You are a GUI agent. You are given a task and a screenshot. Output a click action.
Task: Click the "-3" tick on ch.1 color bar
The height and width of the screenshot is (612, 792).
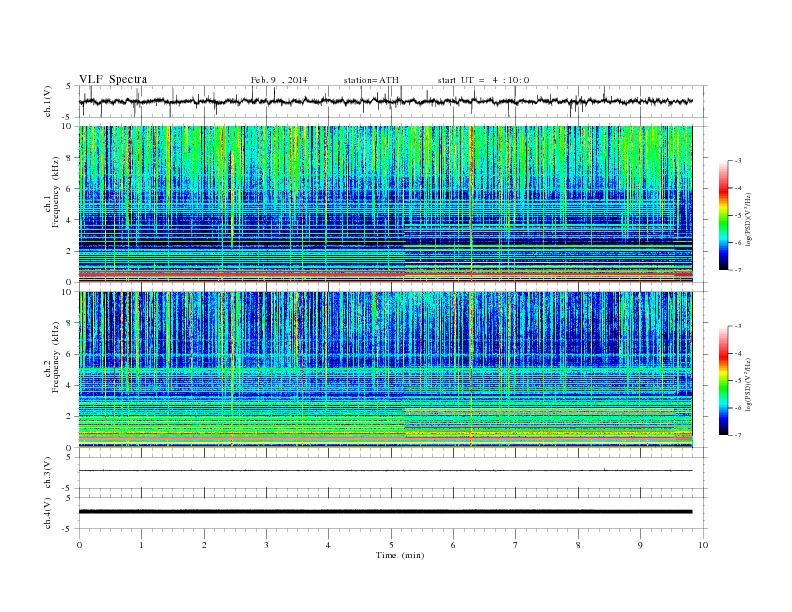click(738, 161)
